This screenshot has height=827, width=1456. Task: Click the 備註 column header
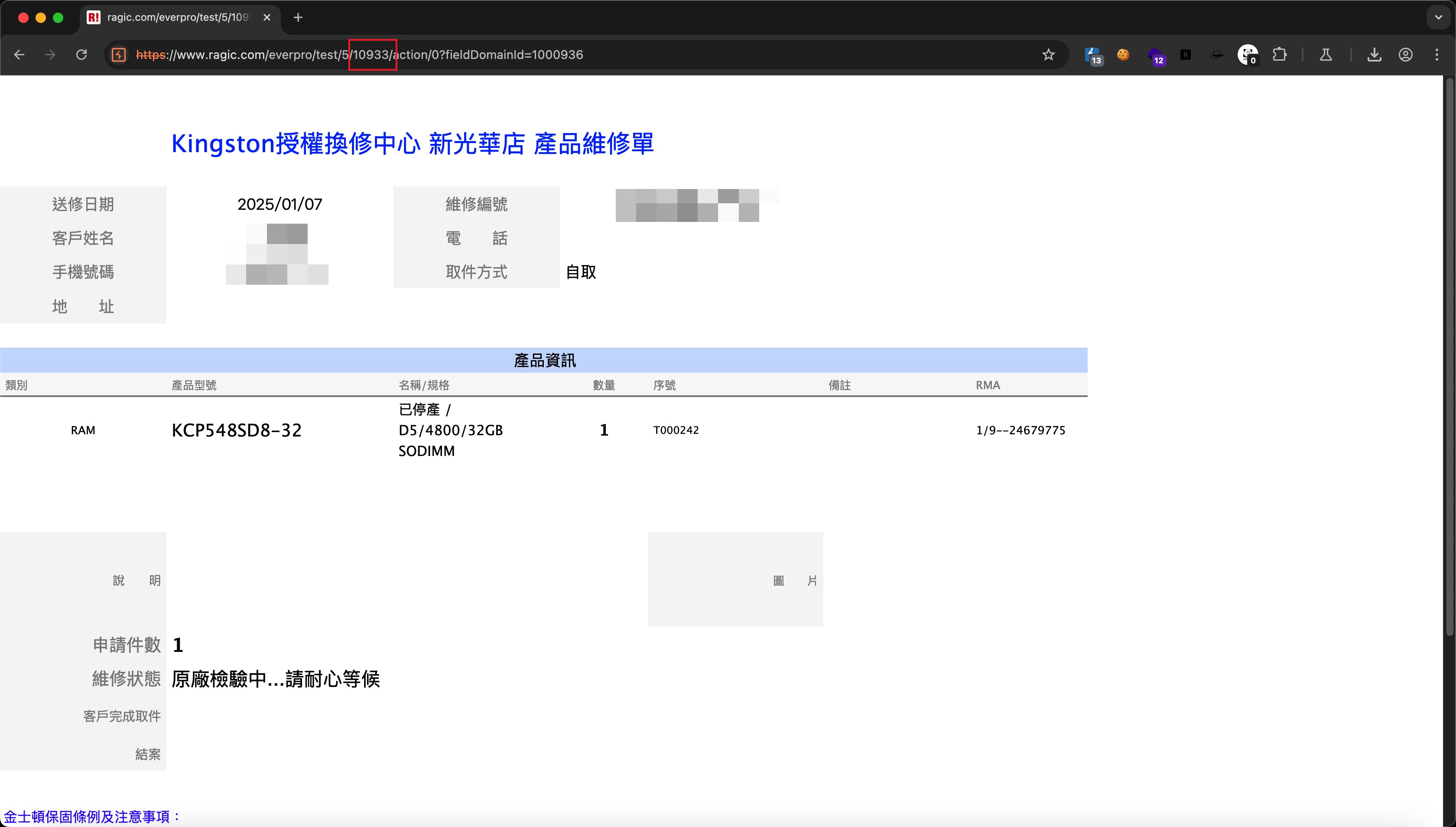[x=839, y=385]
